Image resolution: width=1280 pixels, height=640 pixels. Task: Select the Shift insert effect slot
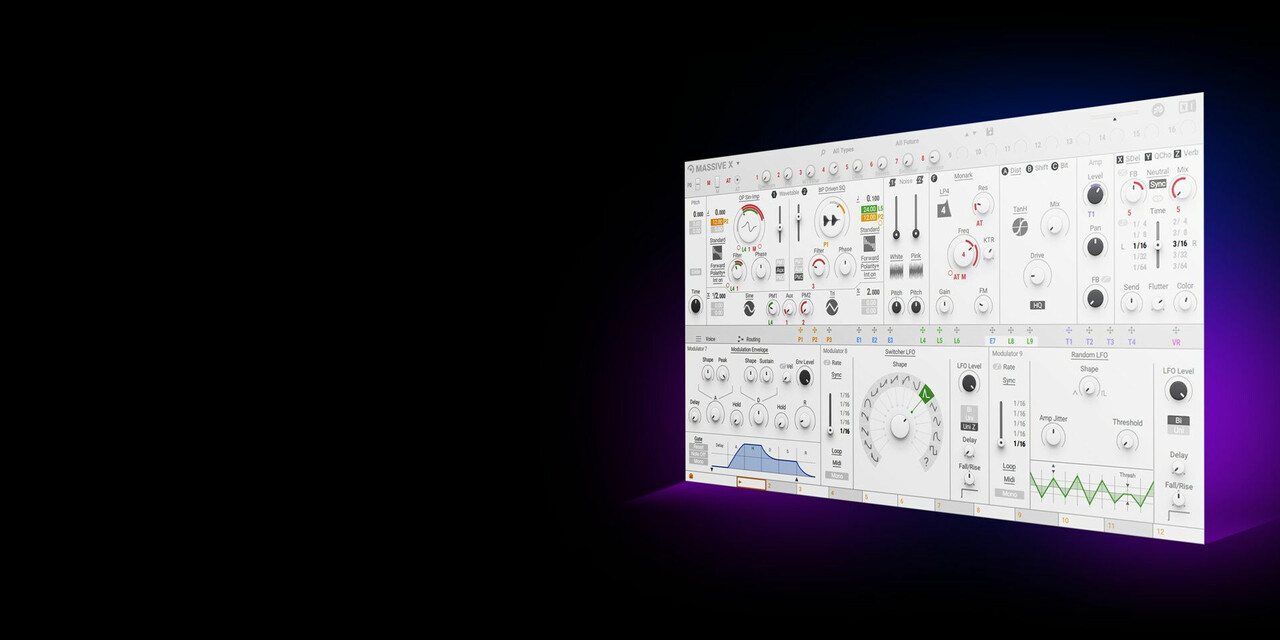click(x=1036, y=168)
